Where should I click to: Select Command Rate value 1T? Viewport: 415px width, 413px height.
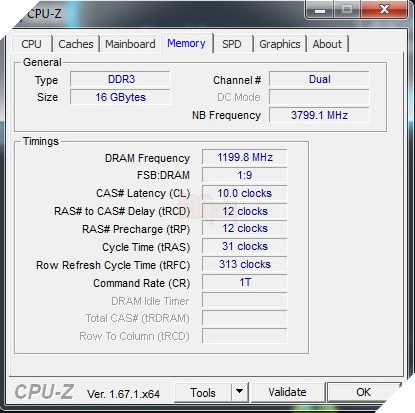[244, 282]
